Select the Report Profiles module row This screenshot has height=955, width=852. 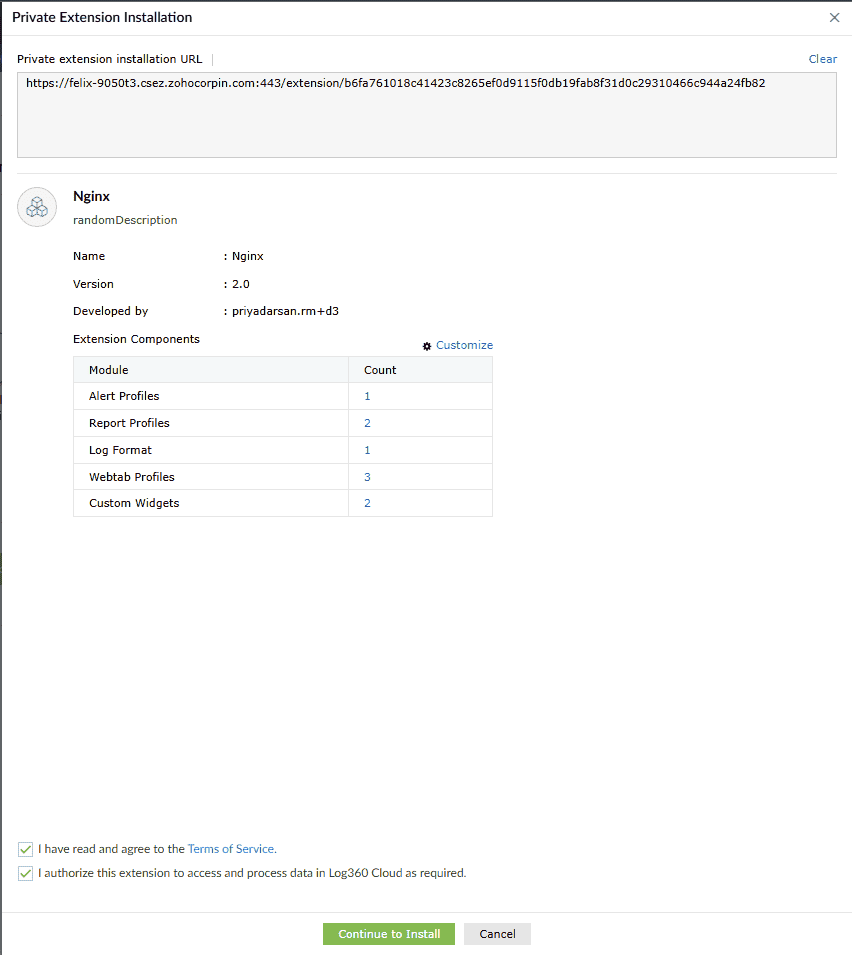point(283,423)
